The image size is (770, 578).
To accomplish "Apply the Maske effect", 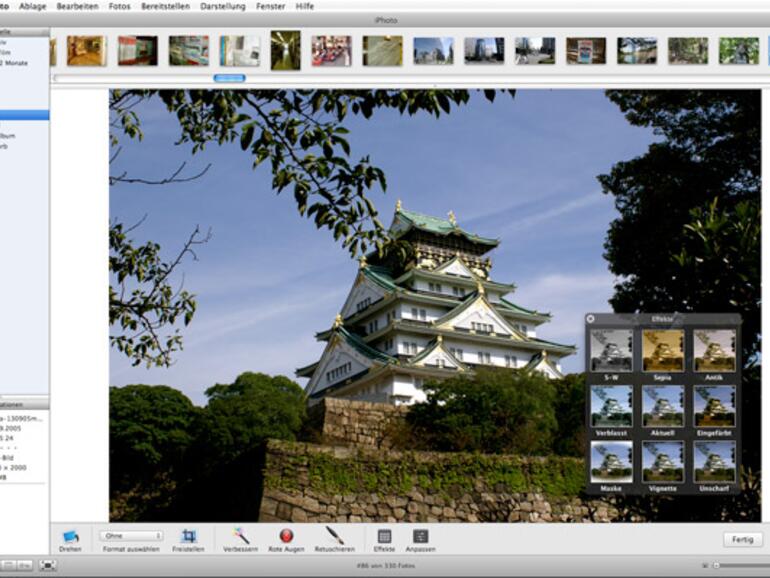I will point(611,462).
